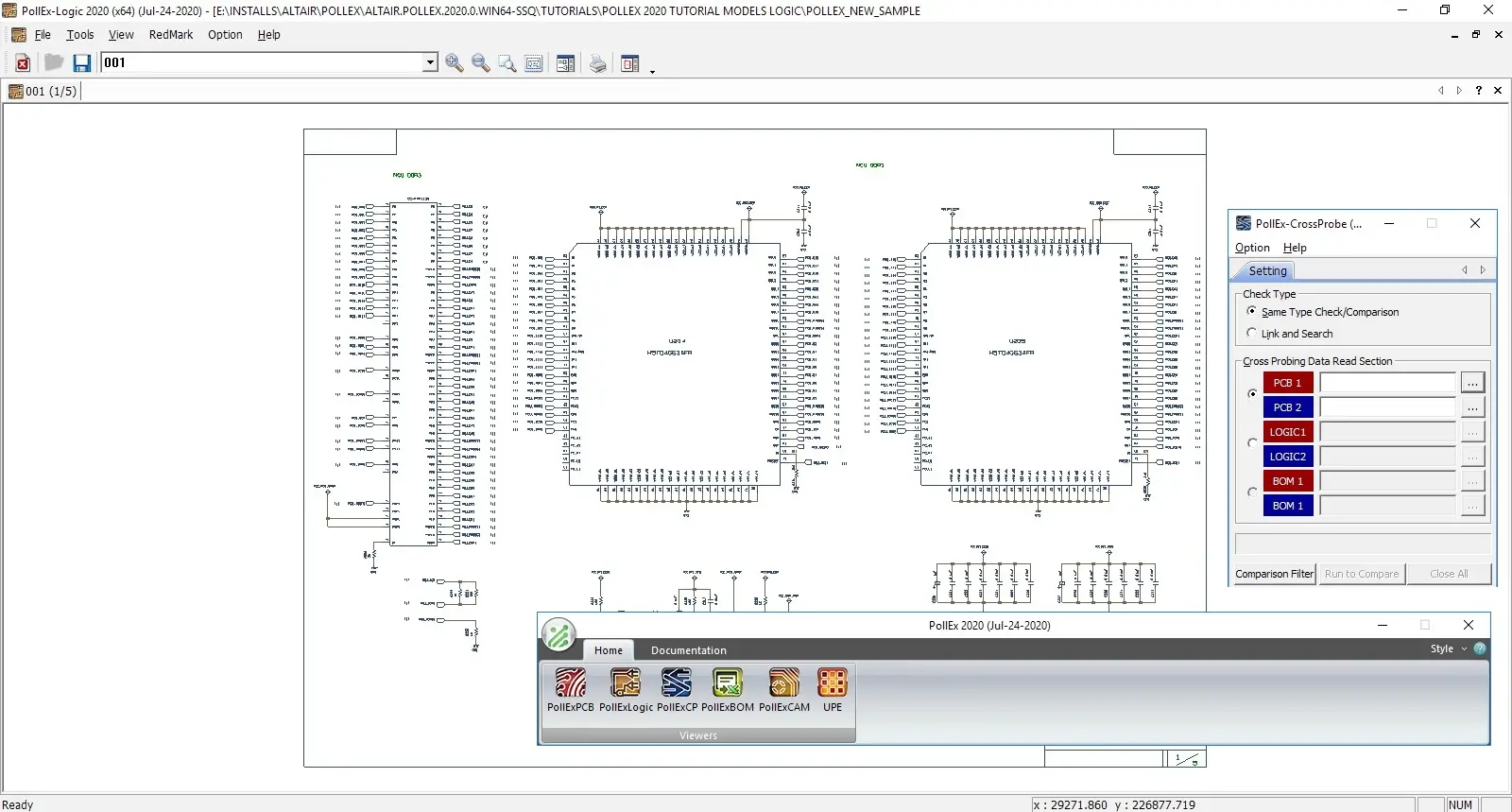Select the PCB data pair radio button
The width and height of the screenshot is (1512, 812).
click(x=1253, y=394)
